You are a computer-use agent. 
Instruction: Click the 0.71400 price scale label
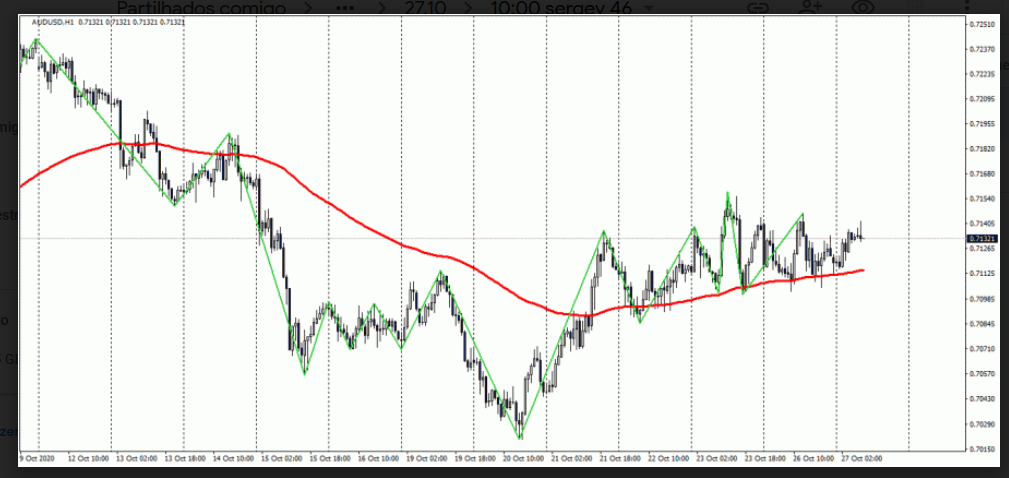982,224
